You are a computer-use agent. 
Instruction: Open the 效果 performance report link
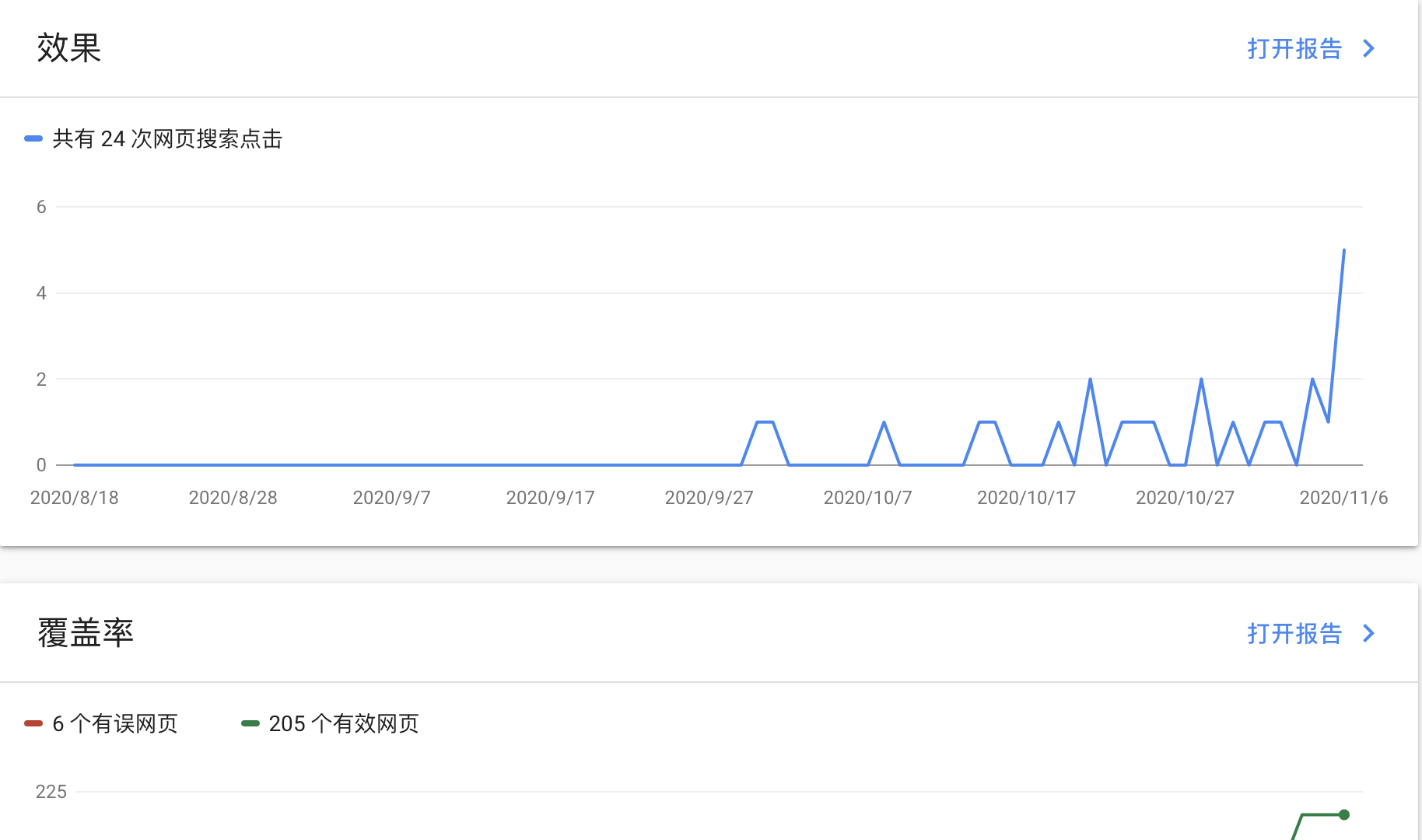coord(1294,49)
